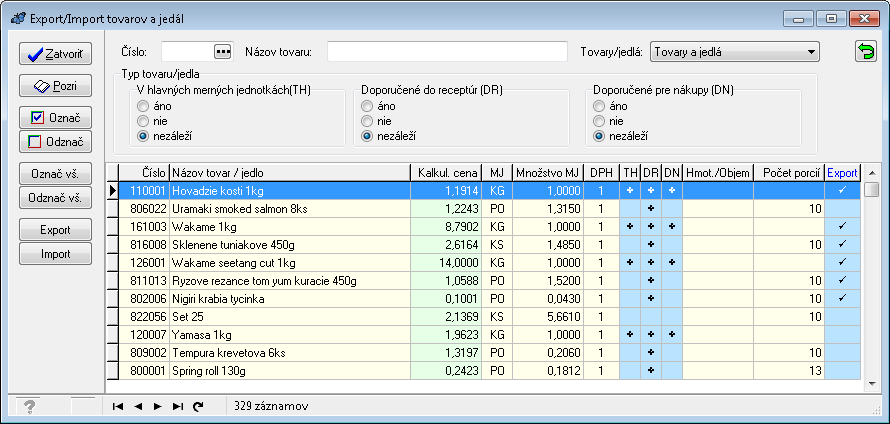Click the Počet porcií column header
The width and height of the screenshot is (890, 424).
click(789, 173)
